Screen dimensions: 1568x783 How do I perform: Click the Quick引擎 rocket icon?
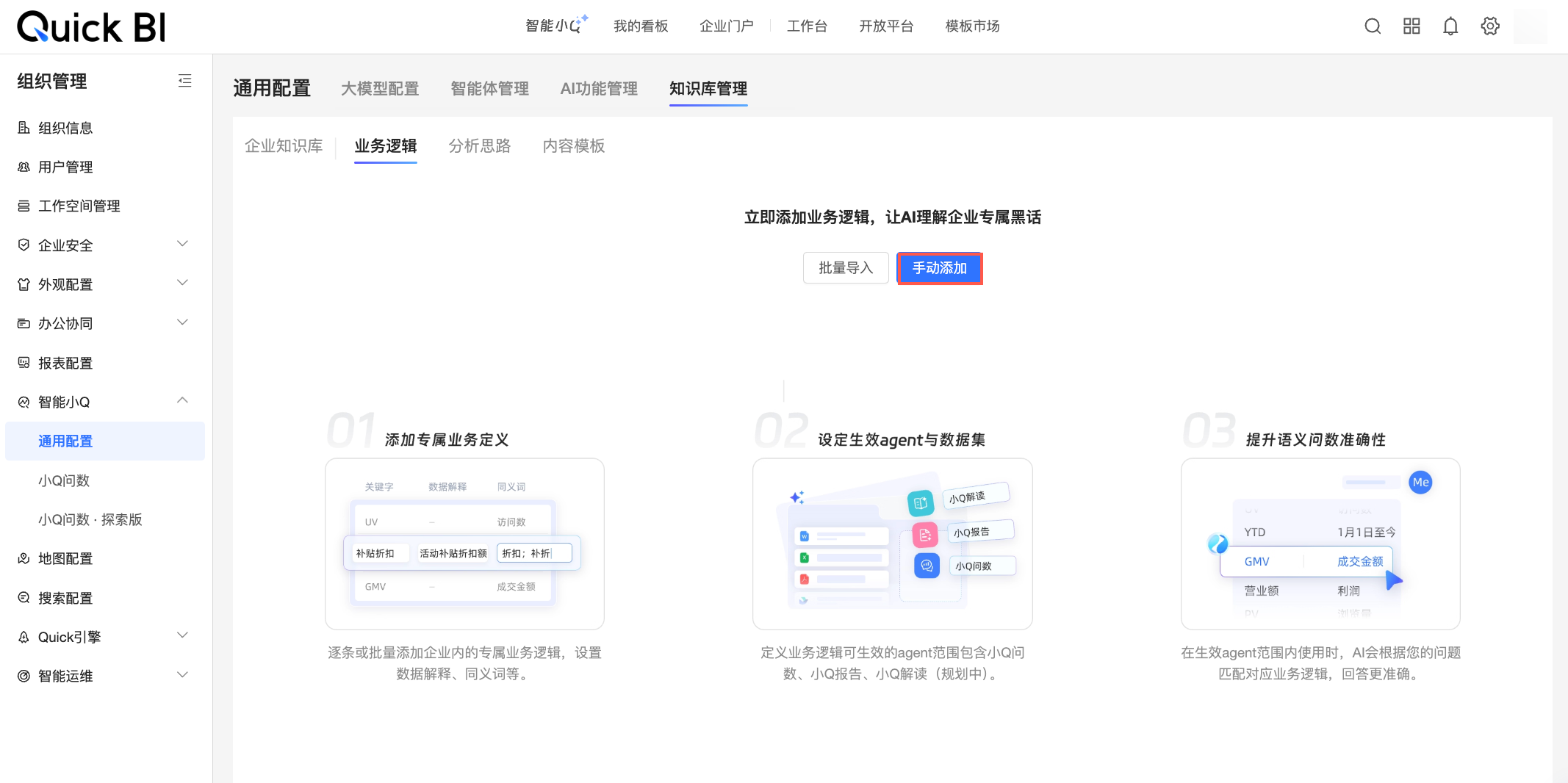pos(24,637)
